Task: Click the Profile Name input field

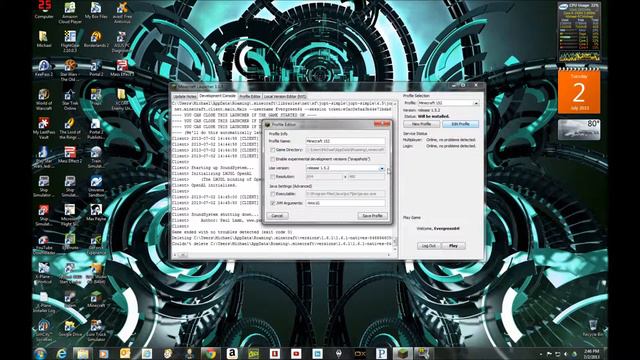Action: tap(345, 141)
